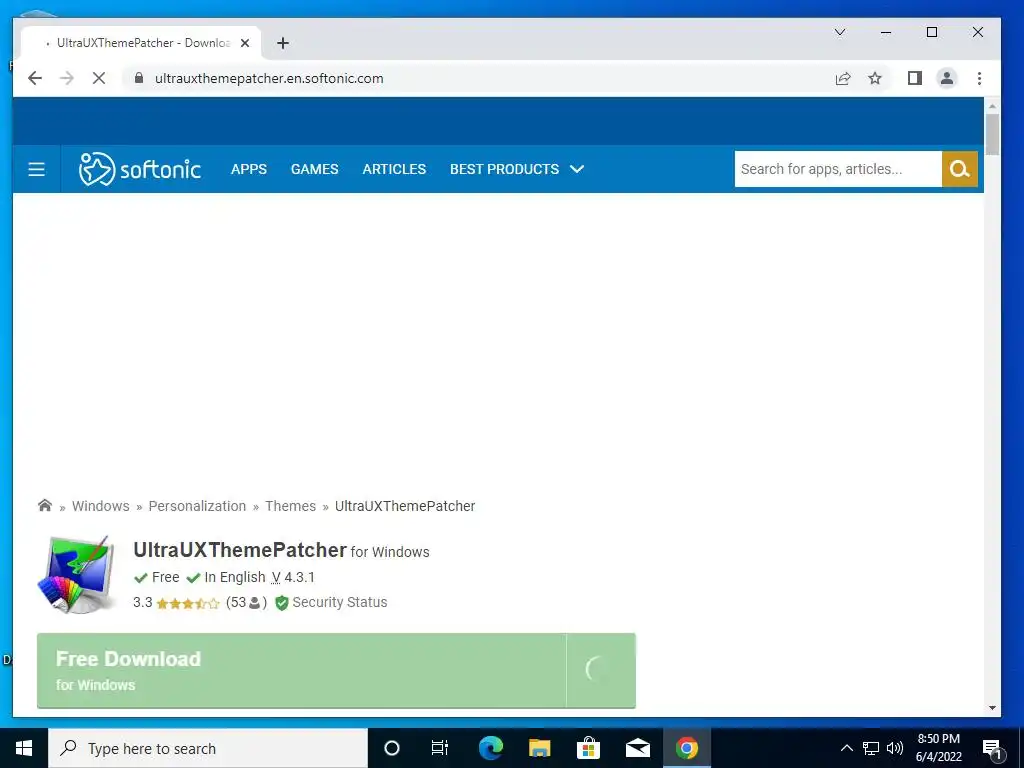1024x768 pixels.
Task: Open the Windows Start menu
Action: (24, 748)
